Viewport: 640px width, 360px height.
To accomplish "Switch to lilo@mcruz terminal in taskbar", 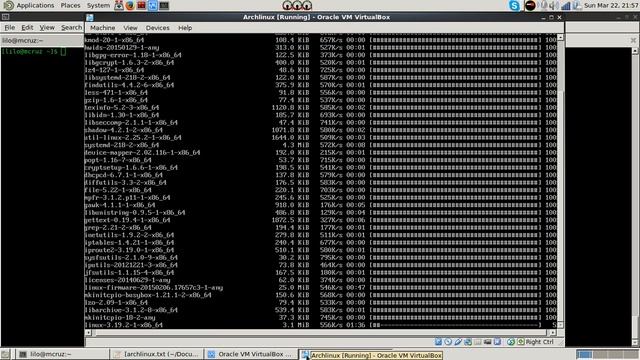I will click(62, 354).
